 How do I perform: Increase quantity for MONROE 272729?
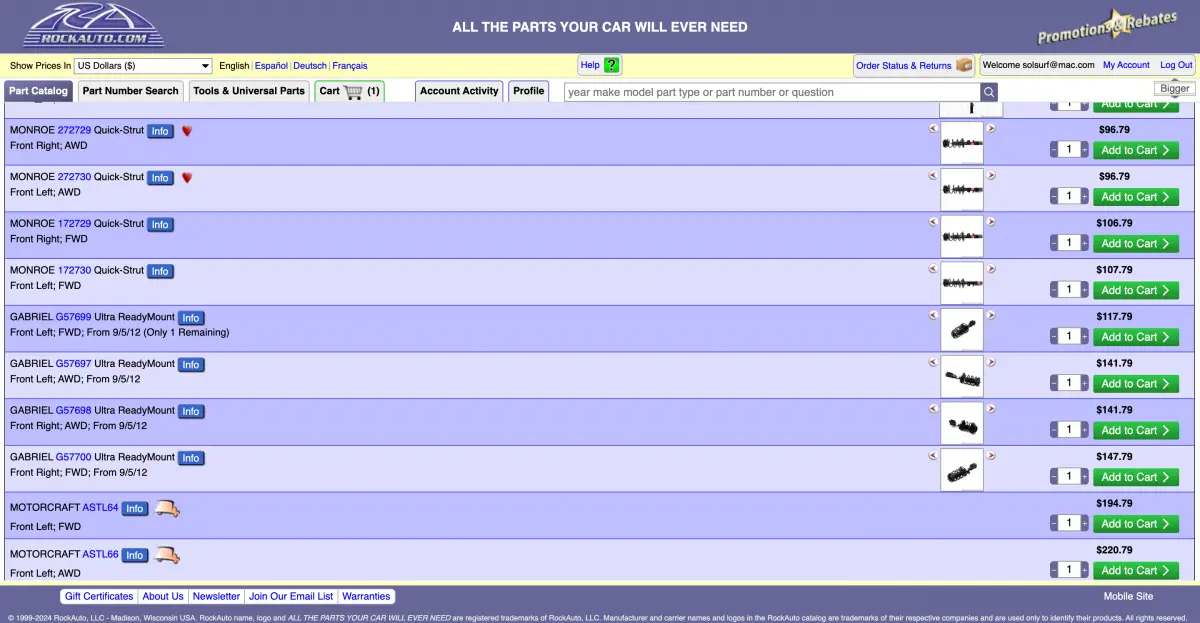click(x=1084, y=150)
